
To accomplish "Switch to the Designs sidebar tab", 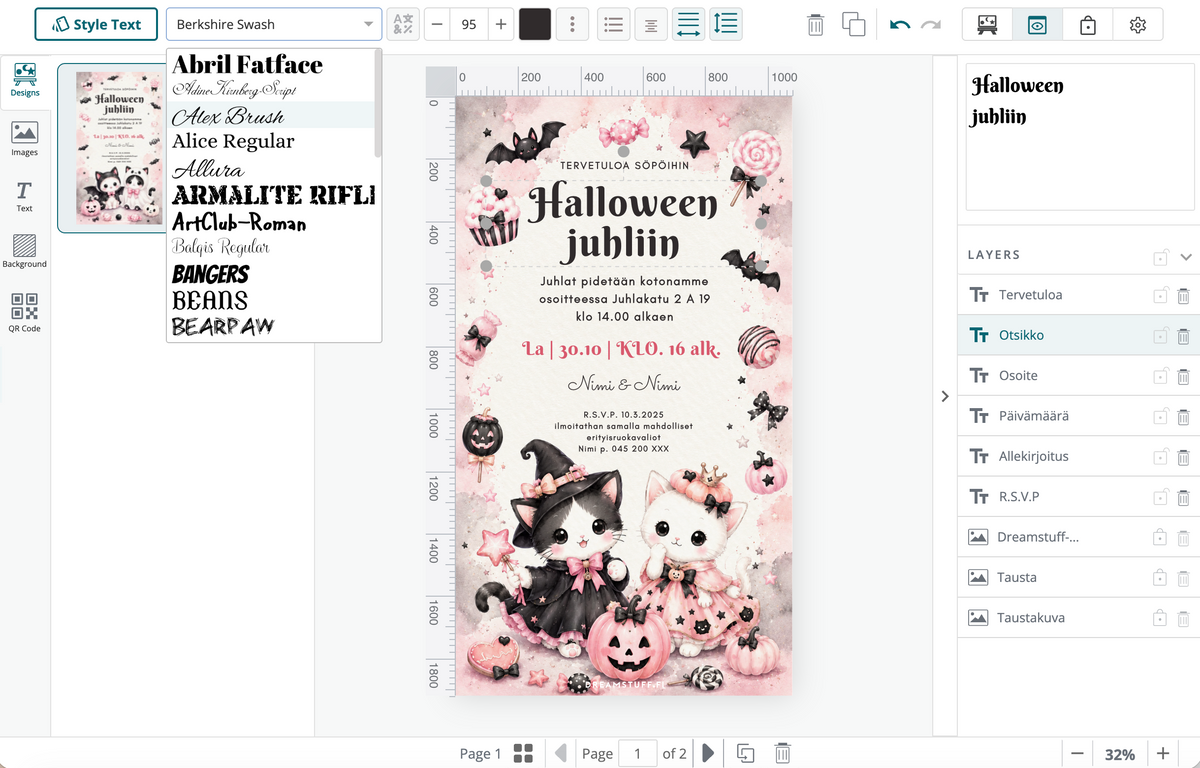I will pos(25,80).
